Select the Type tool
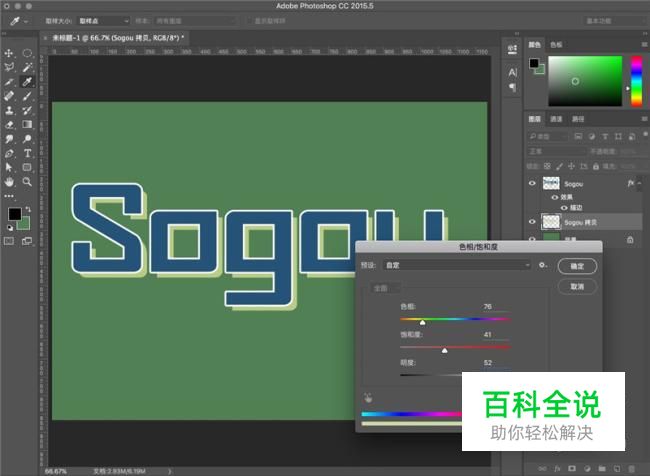This screenshot has height=476, width=650. coord(27,153)
